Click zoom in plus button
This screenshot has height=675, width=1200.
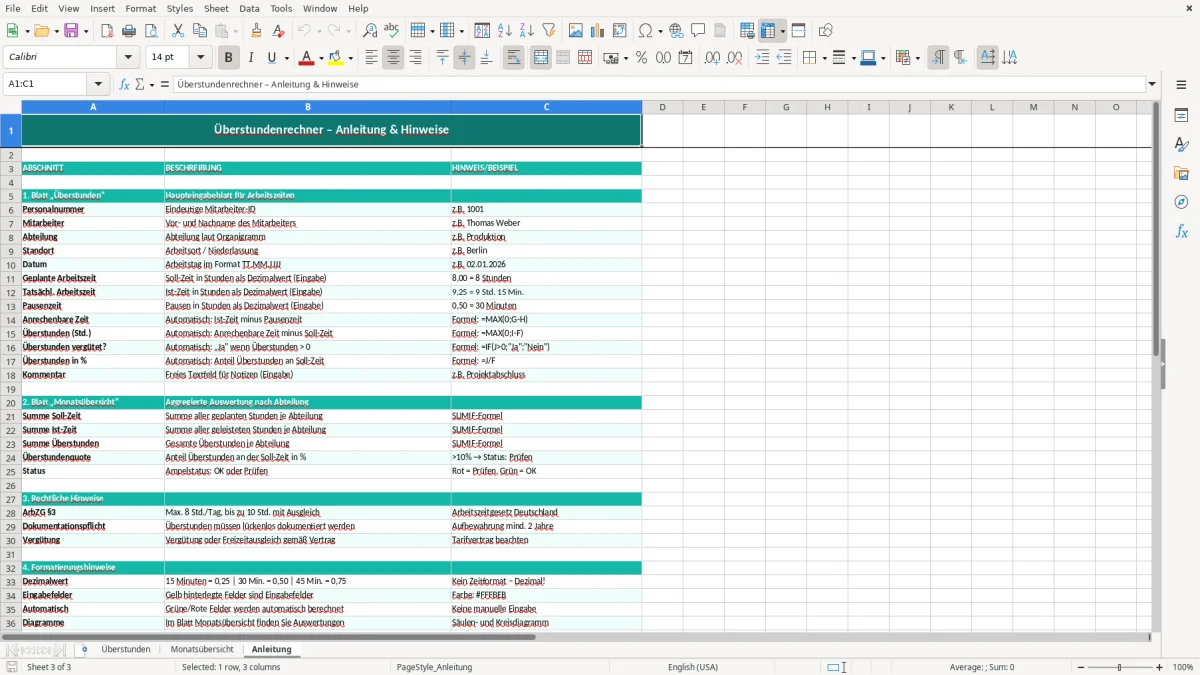[x=1160, y=667]
